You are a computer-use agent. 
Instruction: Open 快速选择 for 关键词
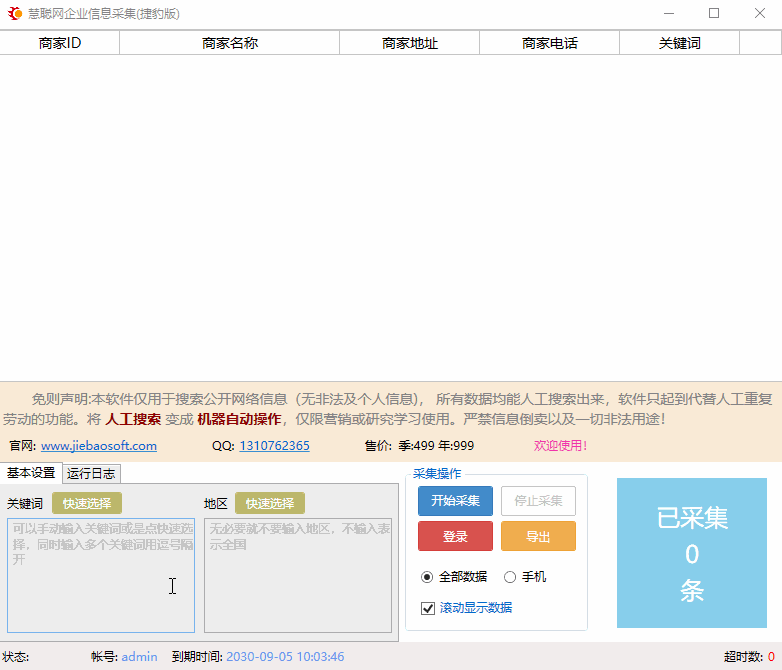(x=87, y=503)
